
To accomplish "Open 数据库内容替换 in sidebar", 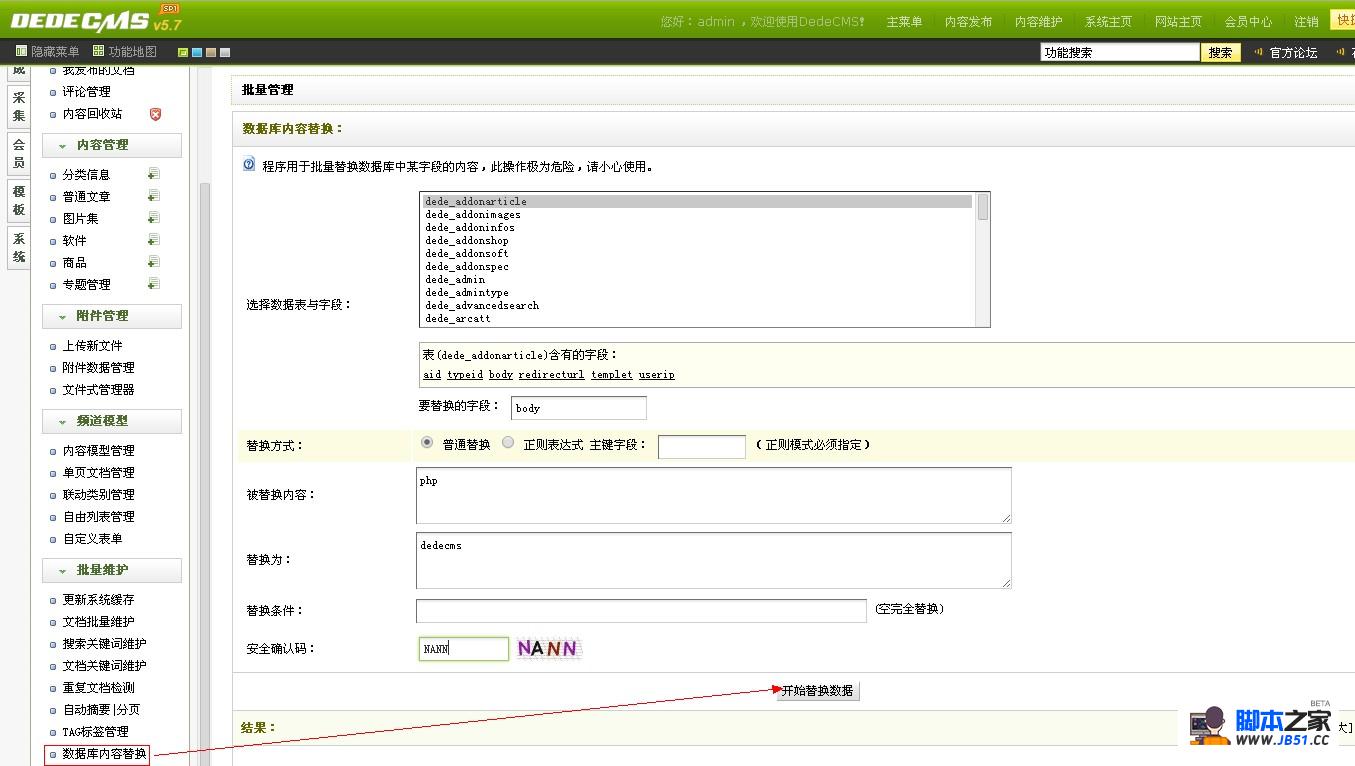I will pyautogui.click(x=104, y=754).
